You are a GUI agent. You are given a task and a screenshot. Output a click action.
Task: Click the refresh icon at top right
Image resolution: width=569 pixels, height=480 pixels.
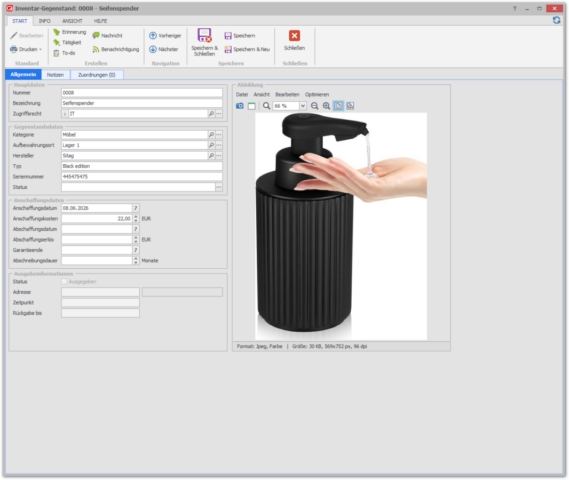pyautogui.click(x=556, y=20)
